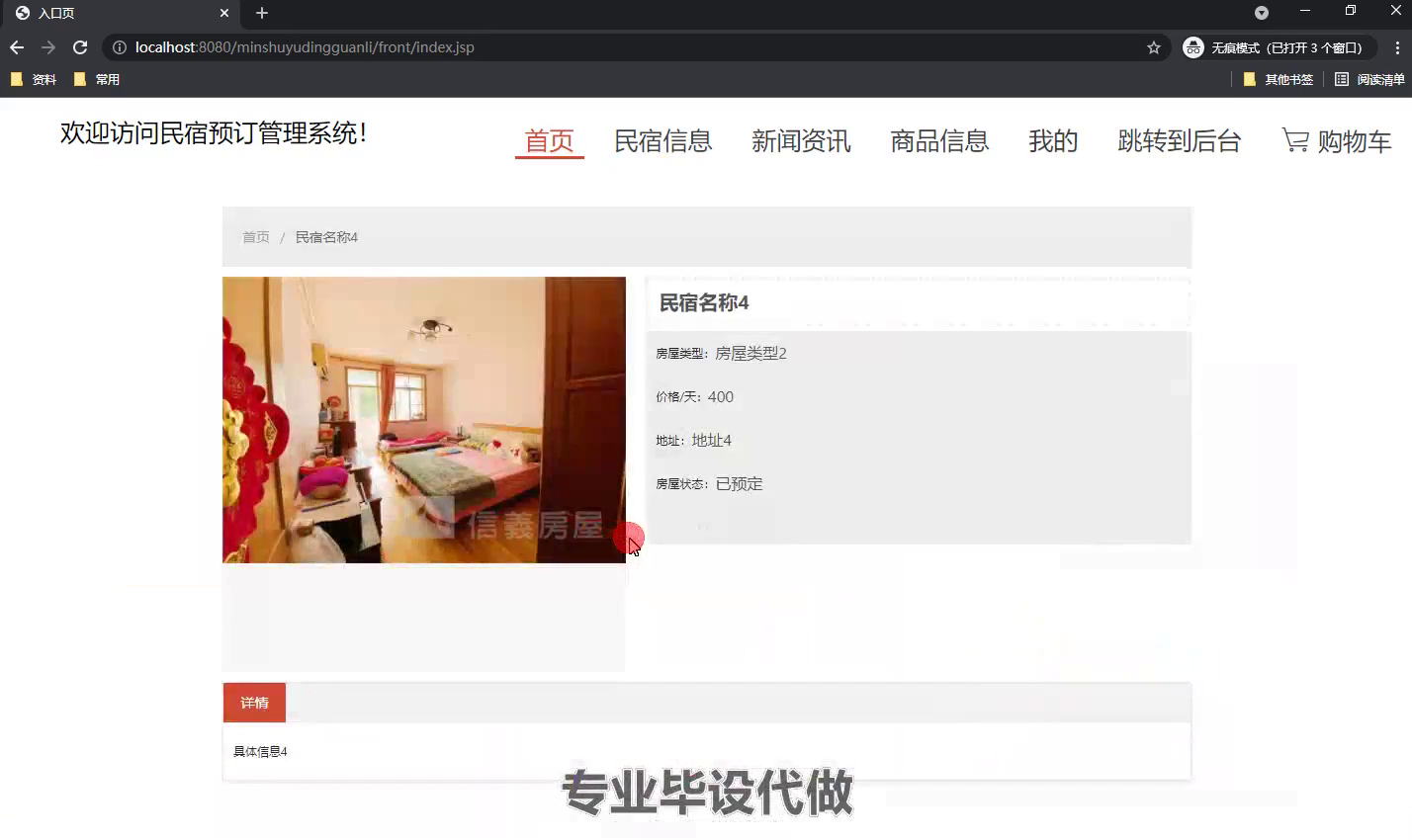Open 民宿信息 navigation item

click(x=663, y=141)
